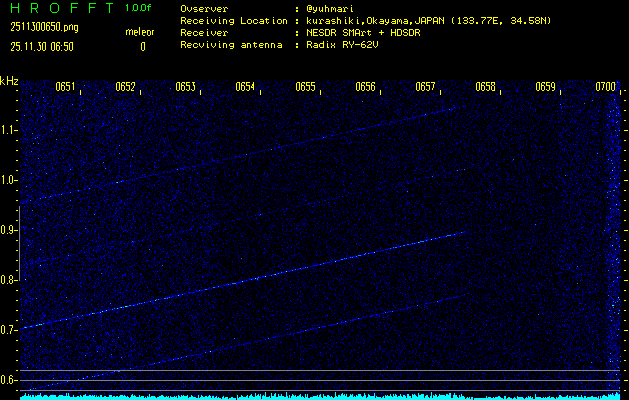Select the 0655 time tick label
Image resolution: width=629 pixels, height=400 pixels.
(x=305, y=87)
